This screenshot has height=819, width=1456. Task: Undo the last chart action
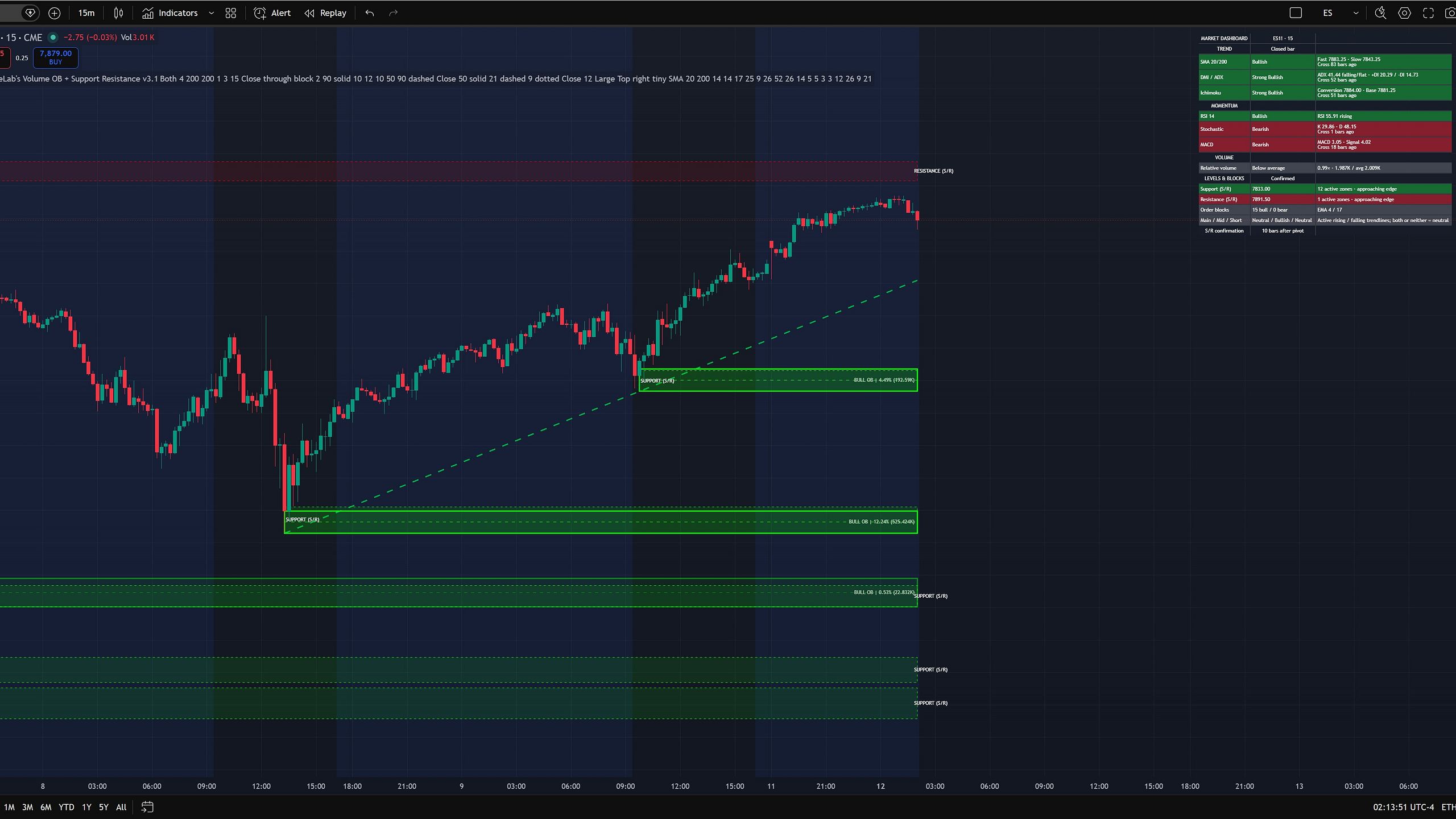[x=370, y=13]
